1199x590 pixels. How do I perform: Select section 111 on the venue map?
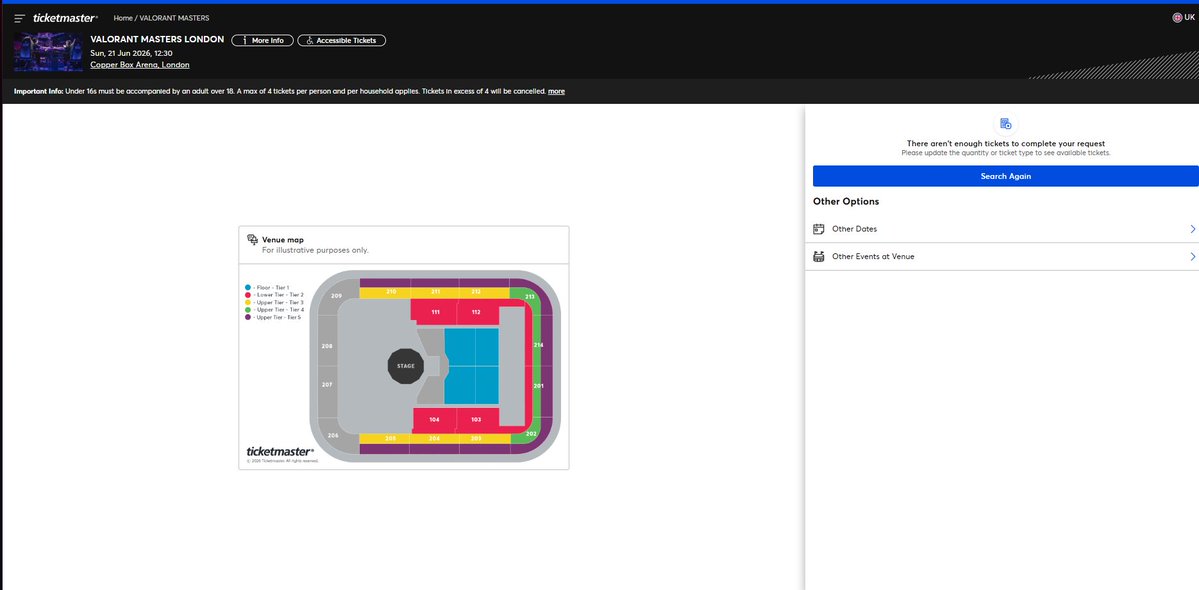(x=434, y=312)
